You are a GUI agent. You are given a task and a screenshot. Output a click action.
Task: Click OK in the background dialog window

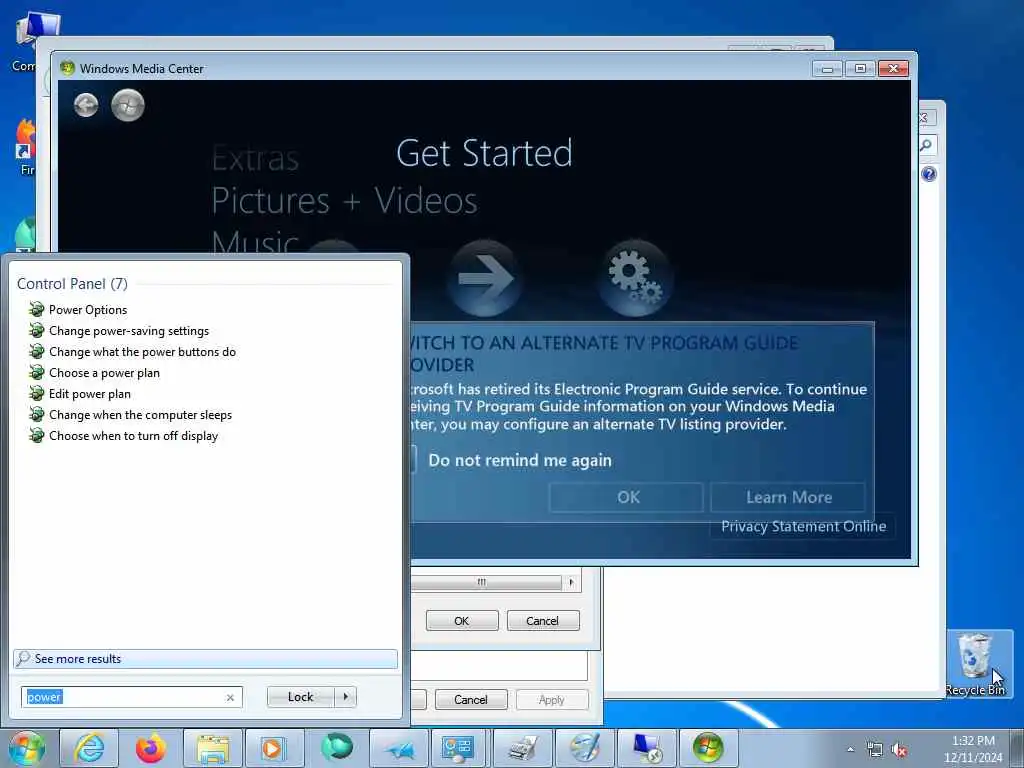pos(462,620)
